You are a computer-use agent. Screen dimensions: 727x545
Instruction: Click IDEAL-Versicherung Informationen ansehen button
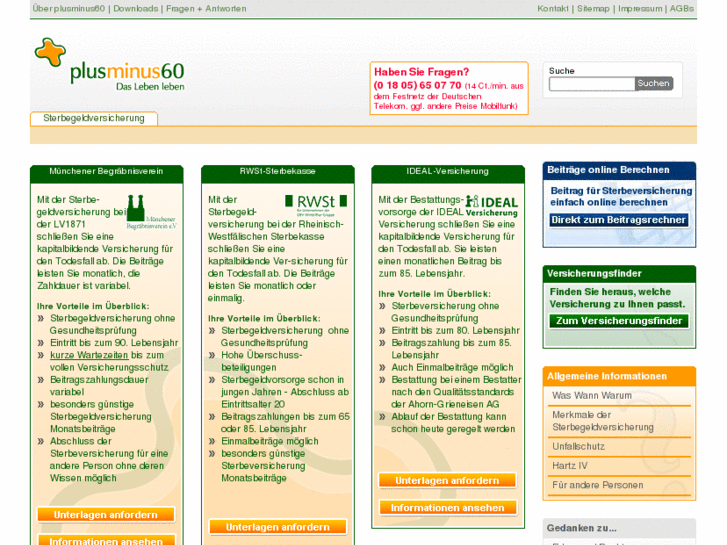447,508
